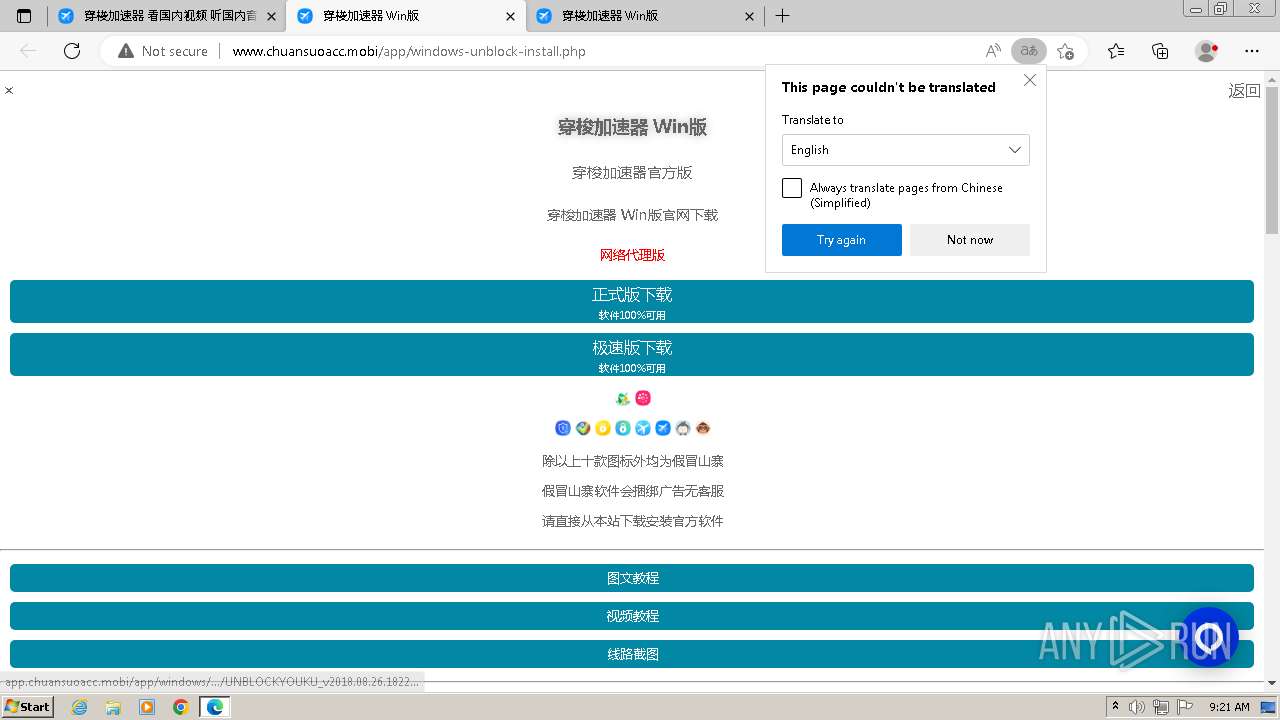Screen dimensions: 1280x720
Task: Open Chrome from taskbar
Action: [181, 707]
